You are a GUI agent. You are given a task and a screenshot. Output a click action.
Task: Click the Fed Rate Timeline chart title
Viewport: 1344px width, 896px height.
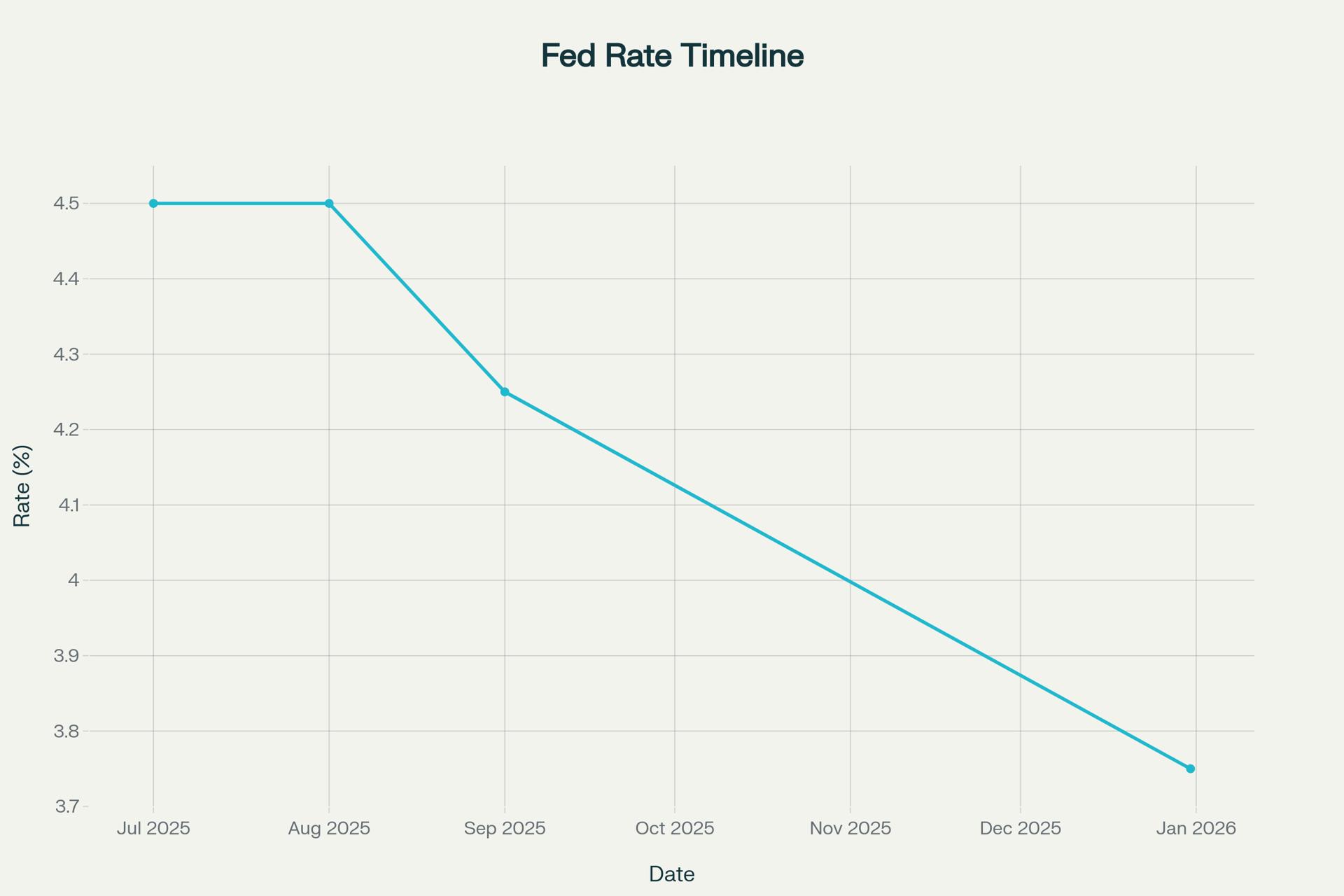tap(672, 56)
